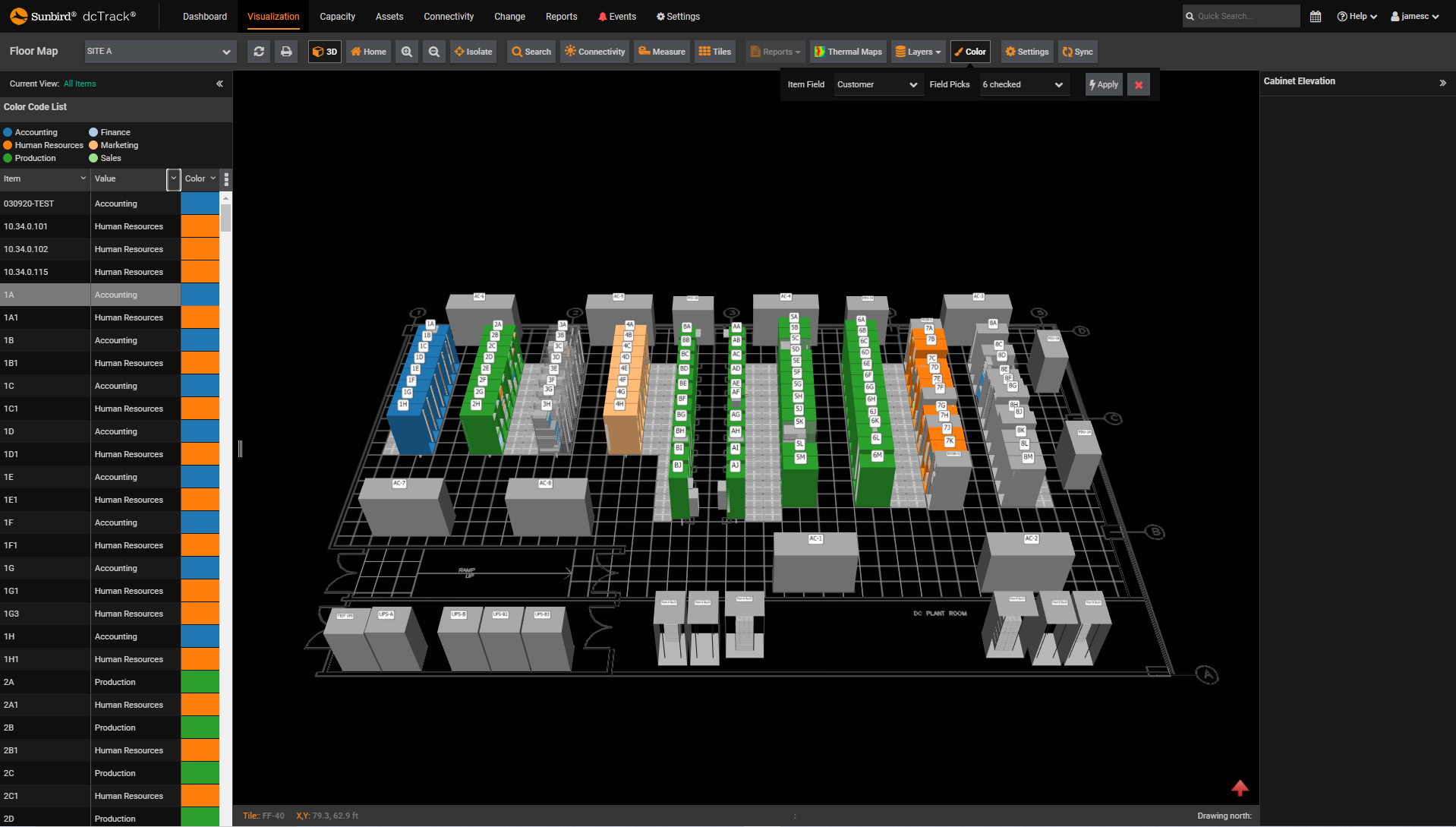Open the Field Picks dropdown showing 6 checked

(1023, 84)
